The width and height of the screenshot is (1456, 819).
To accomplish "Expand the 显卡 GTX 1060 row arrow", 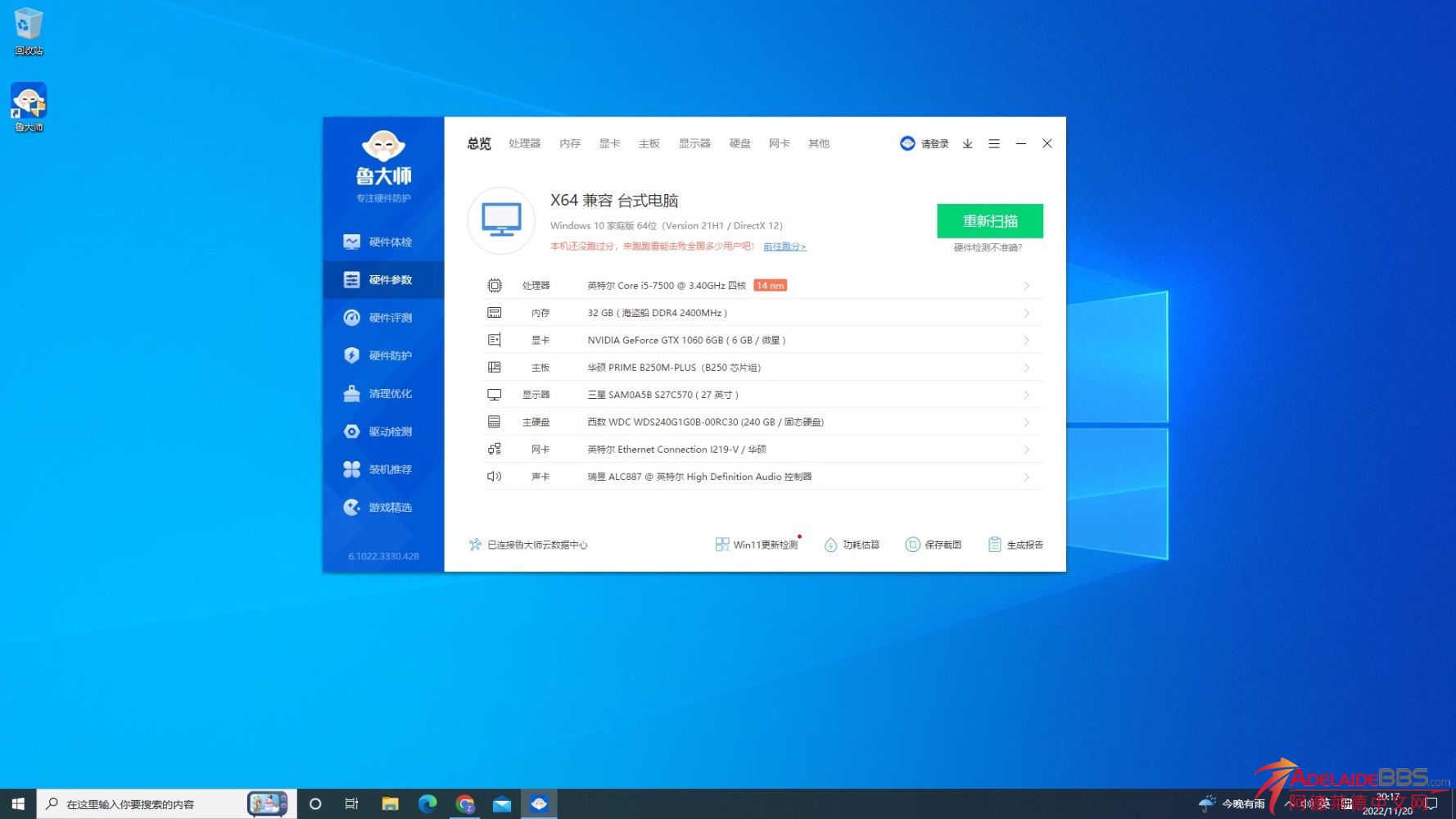I will 1026,341.
